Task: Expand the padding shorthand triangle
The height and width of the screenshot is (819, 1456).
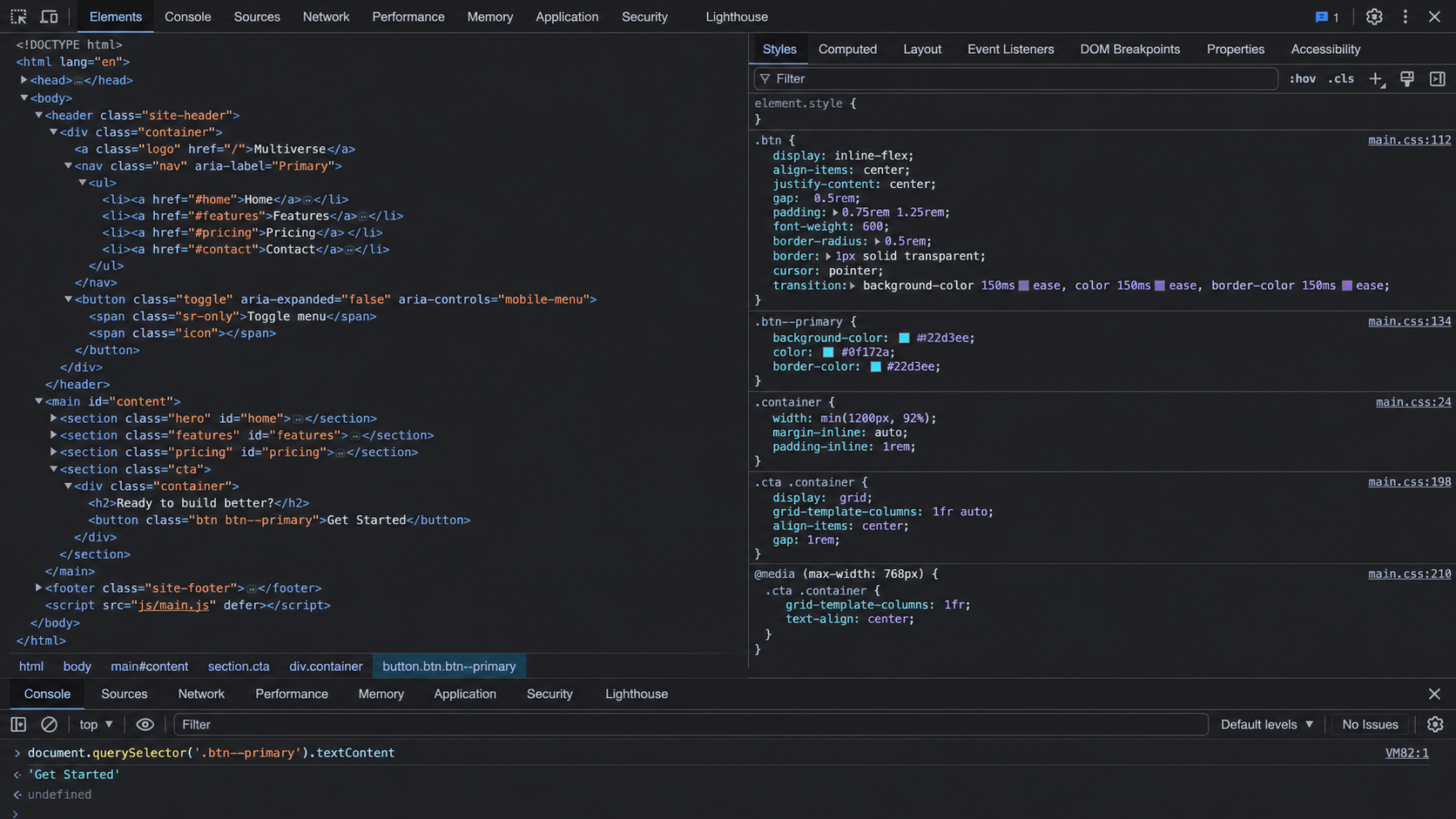Action: coord(835,212)
